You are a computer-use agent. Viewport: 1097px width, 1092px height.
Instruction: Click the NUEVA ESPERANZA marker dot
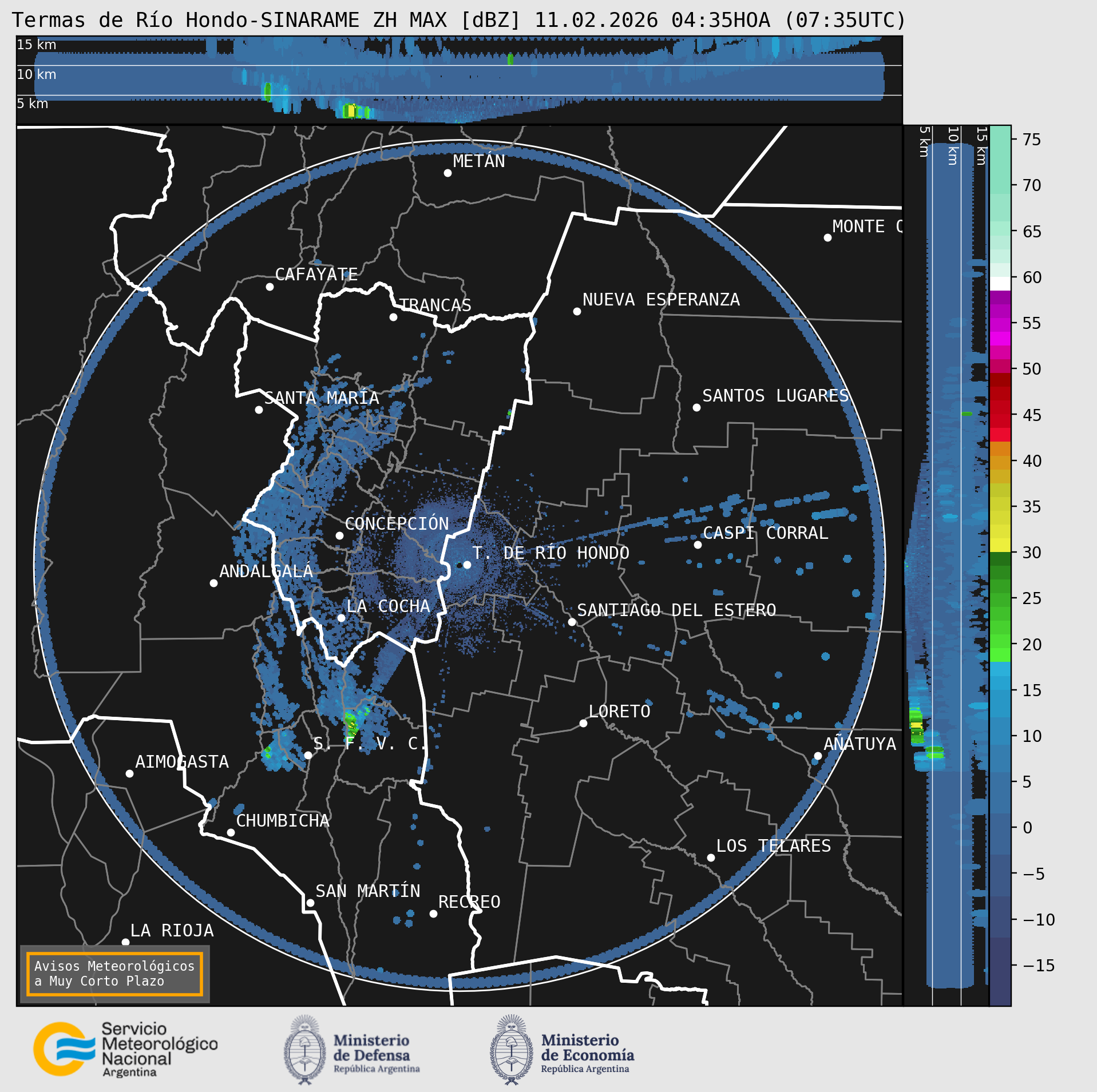click(x=577, y=311)
